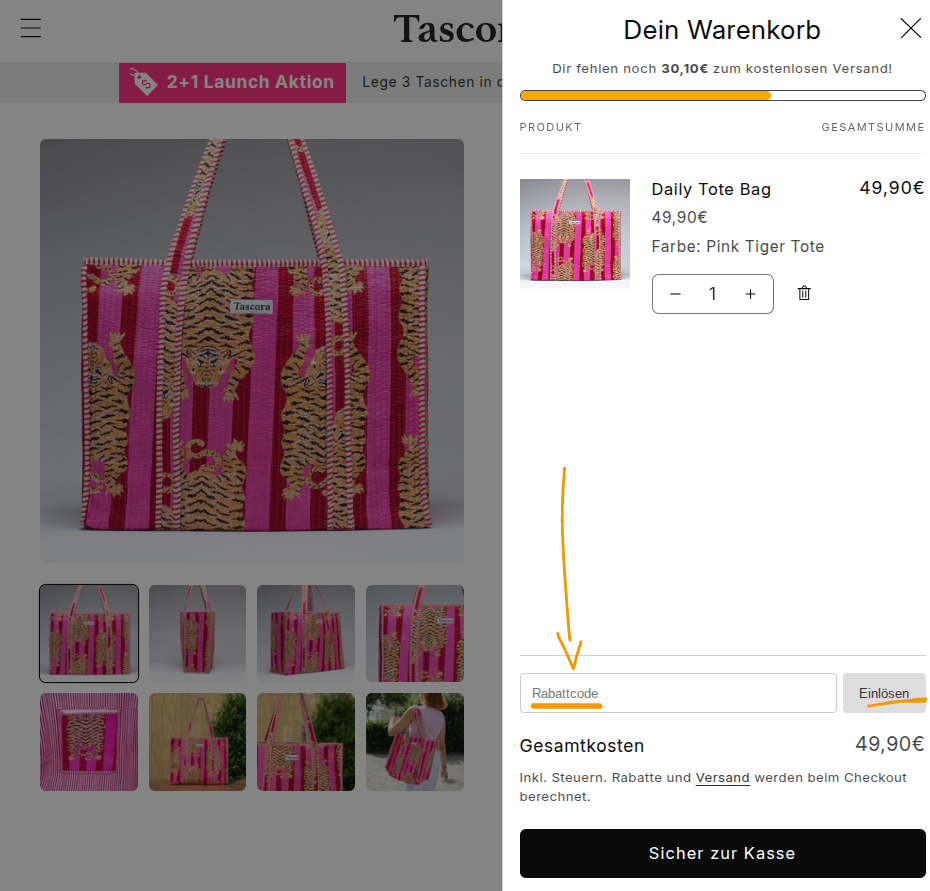Viewport: 930px width, 891px height.
Task: Select the side-view bag thumbnail
Action: click(x=197, y=633)
